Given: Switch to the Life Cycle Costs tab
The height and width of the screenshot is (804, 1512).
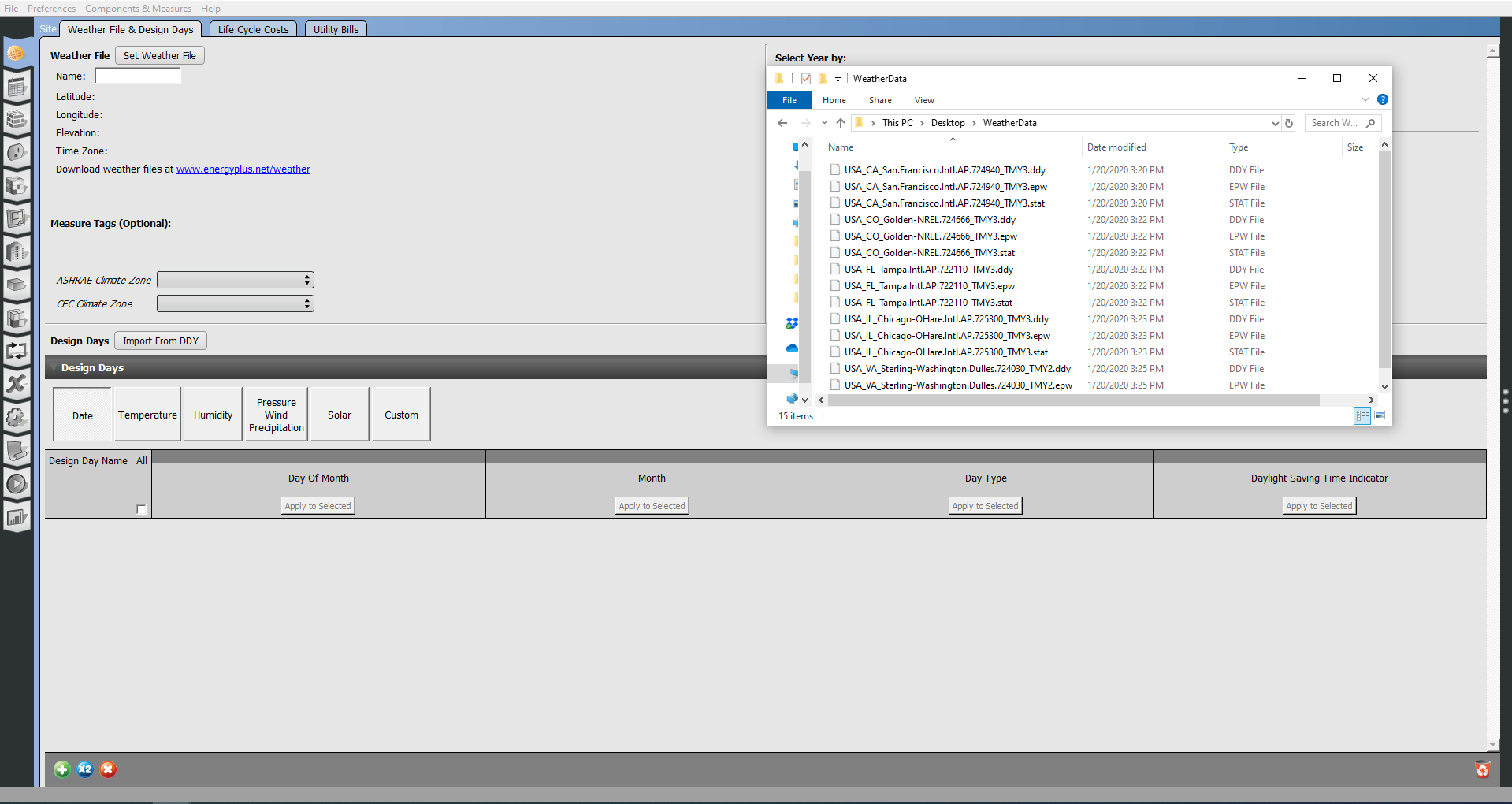Looking at the screenshot, I should tap(253, 28).
